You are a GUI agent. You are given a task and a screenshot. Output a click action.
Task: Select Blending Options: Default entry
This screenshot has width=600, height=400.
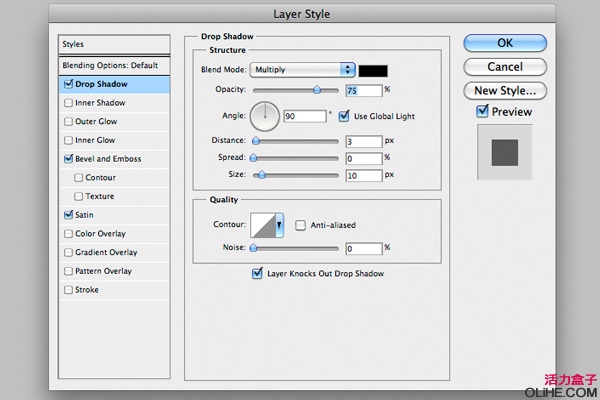pos(114,65)
